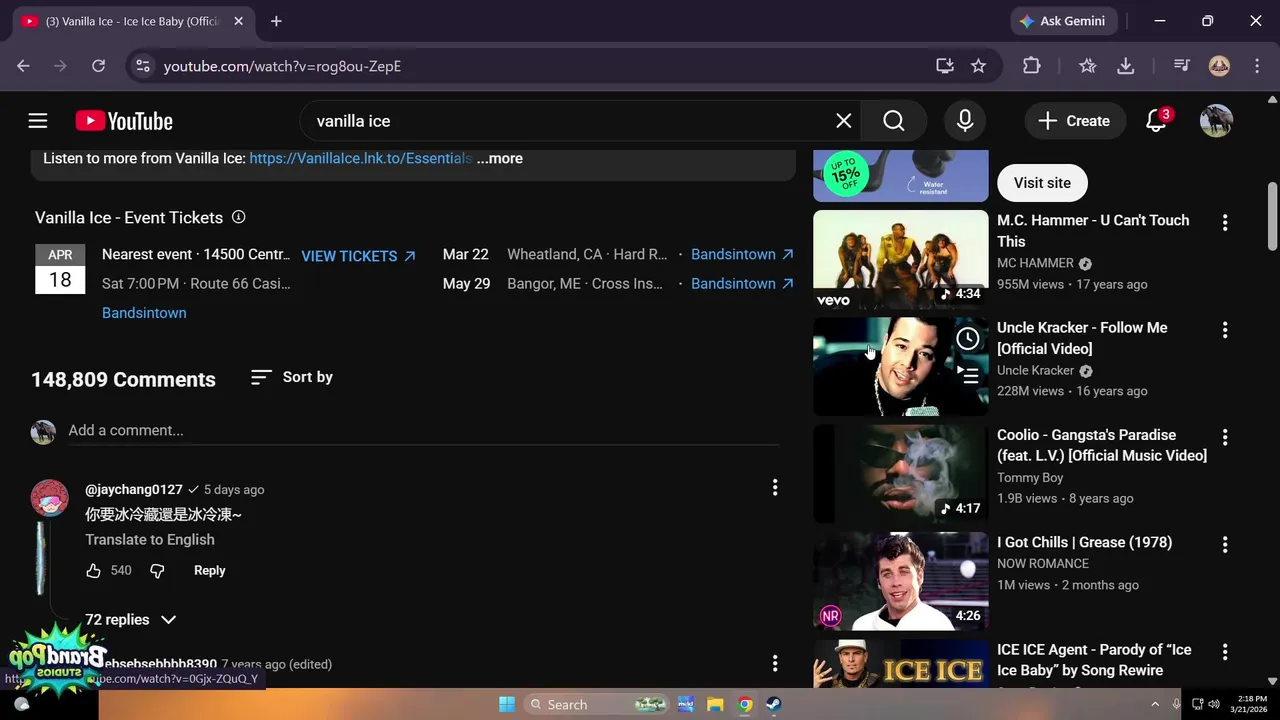The width and height of the screenshot is (1280, 720).
Task: Open Chrome downloads
Action: coord(1126,66)
